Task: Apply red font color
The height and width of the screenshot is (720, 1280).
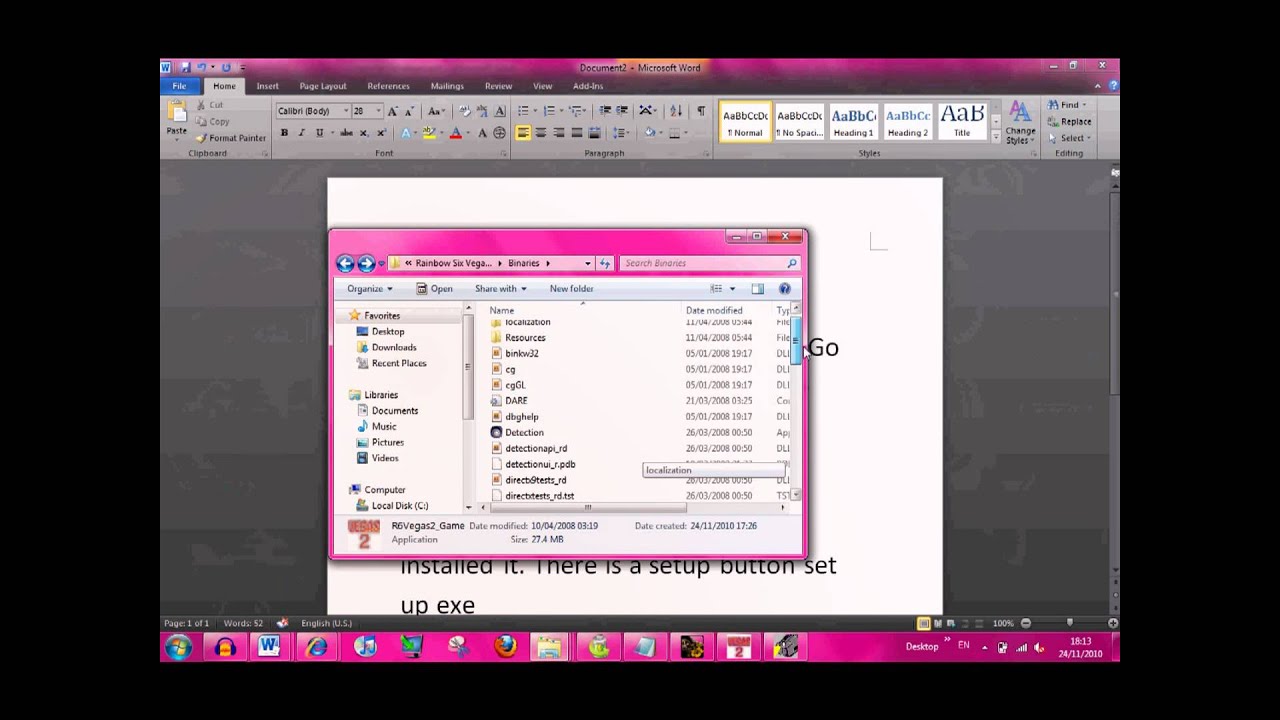Action: [x=456, y=133]
